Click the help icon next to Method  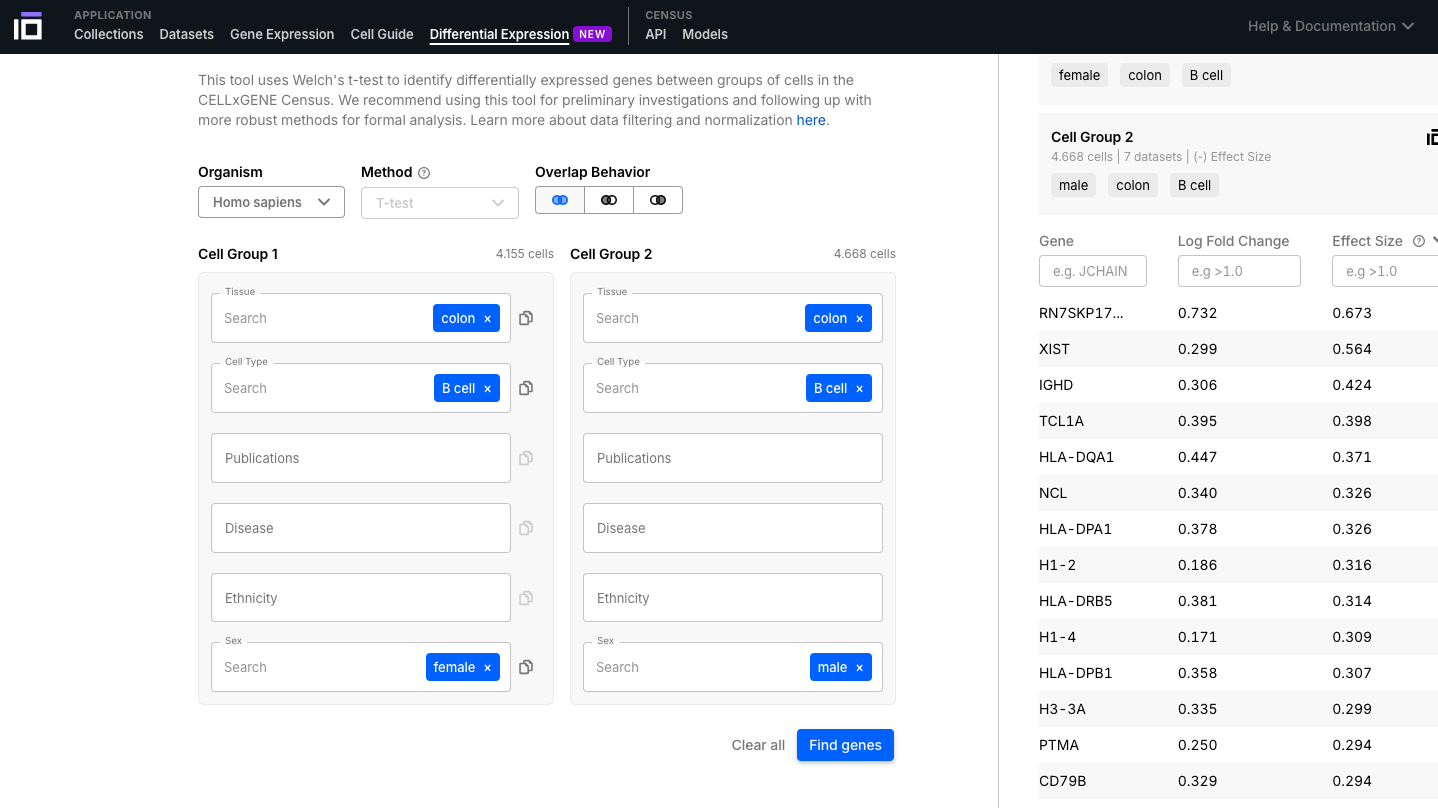(x=424, y=173)
